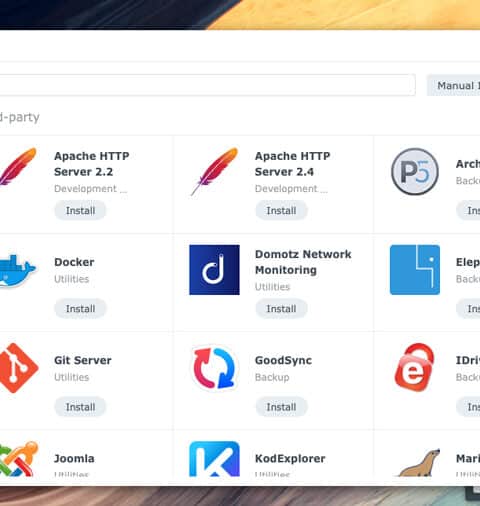This screenshot has width=480, height=506.
Task: Click the GoodSync circular arrows icon
Action: coord(214,368)
